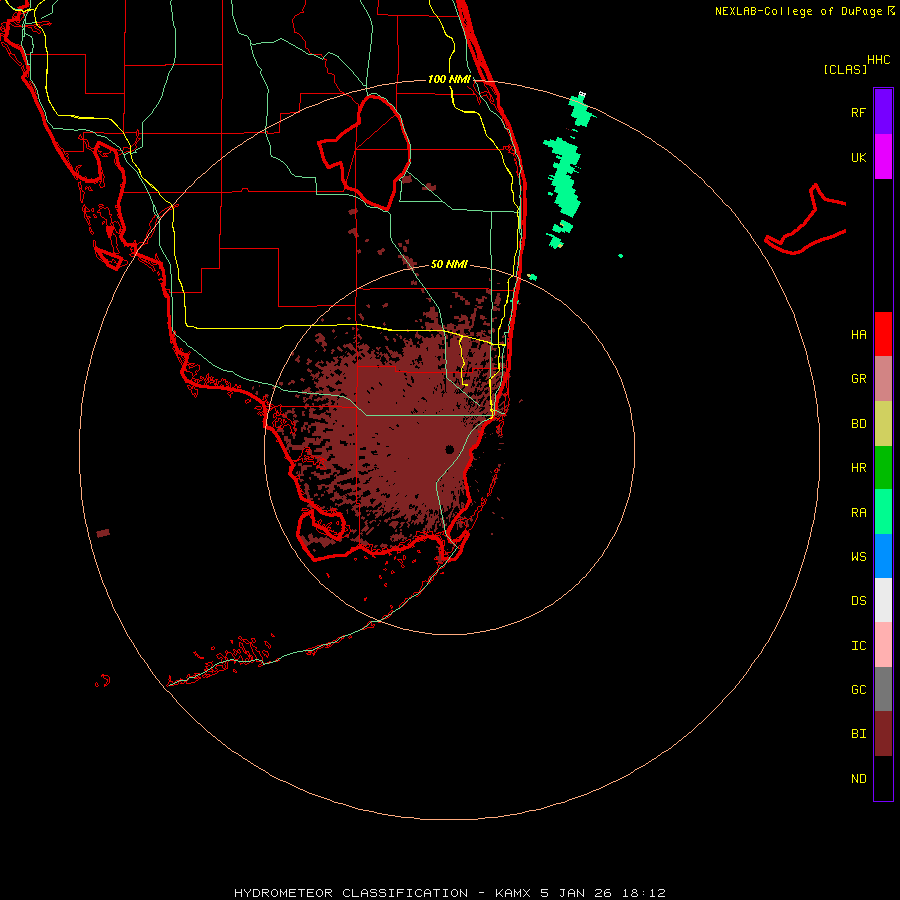Click the 'DS' legend label
The image size is (900, 900).
click(858, 601)
